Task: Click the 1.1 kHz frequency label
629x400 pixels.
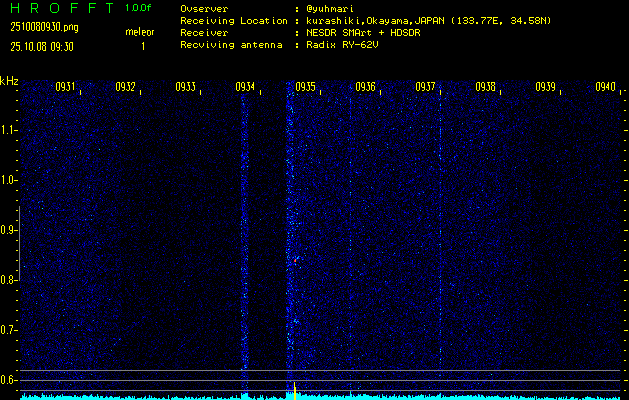Action: tap(7, 130)
